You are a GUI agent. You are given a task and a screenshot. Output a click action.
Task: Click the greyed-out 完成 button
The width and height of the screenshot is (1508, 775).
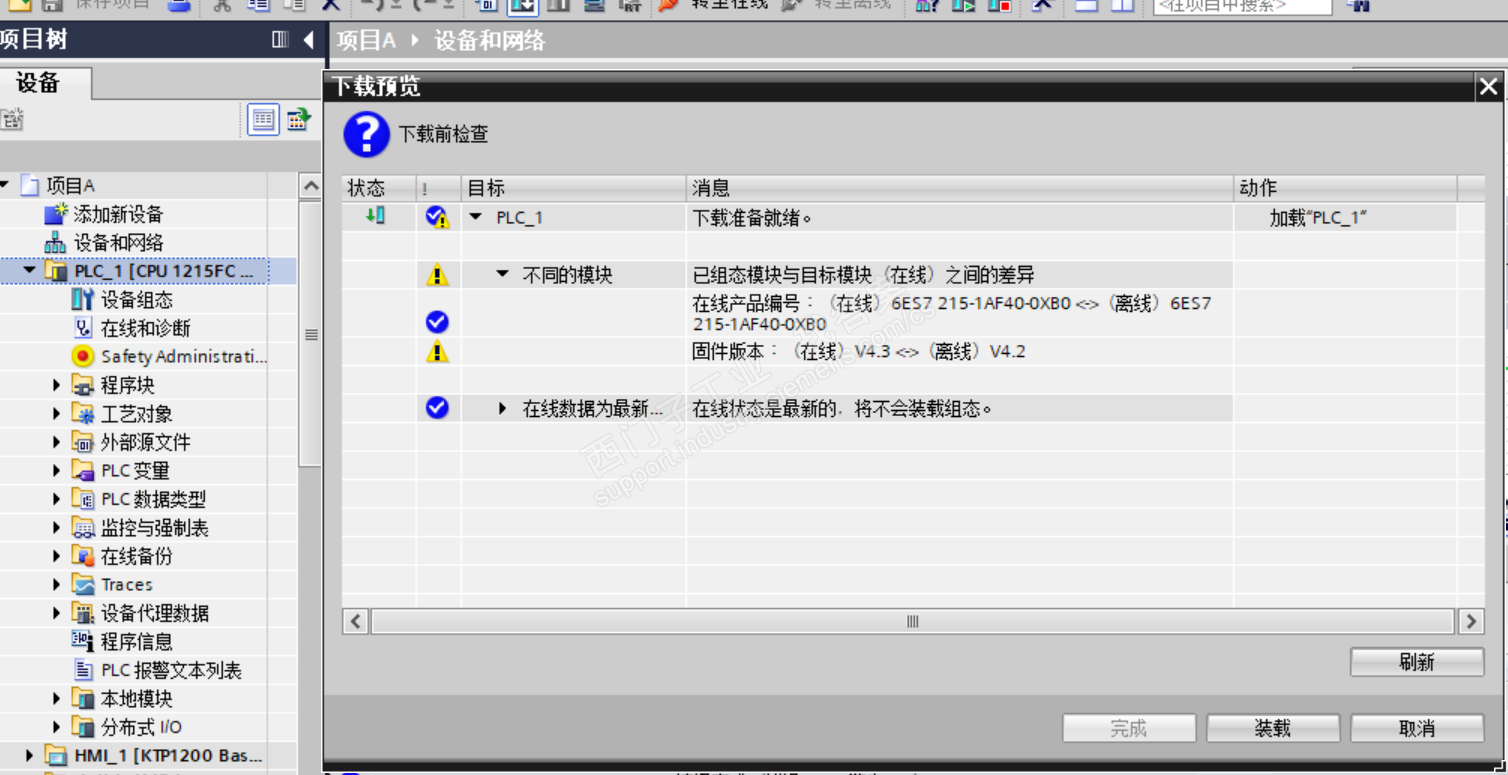coord(1129,729)
